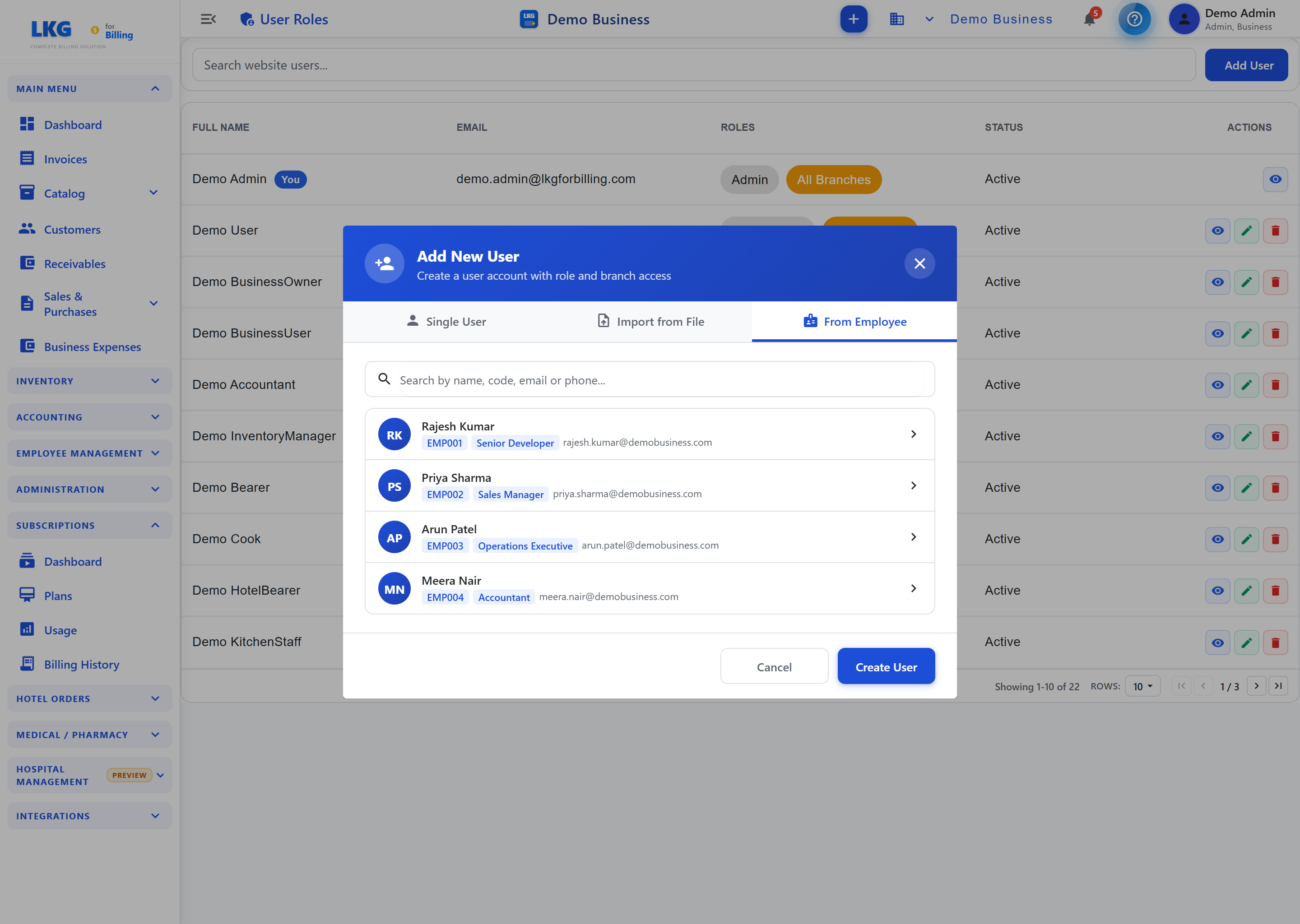Delete the Demo User row with the trash icon
This screenshot has height=924, width=1300.
1276,231
